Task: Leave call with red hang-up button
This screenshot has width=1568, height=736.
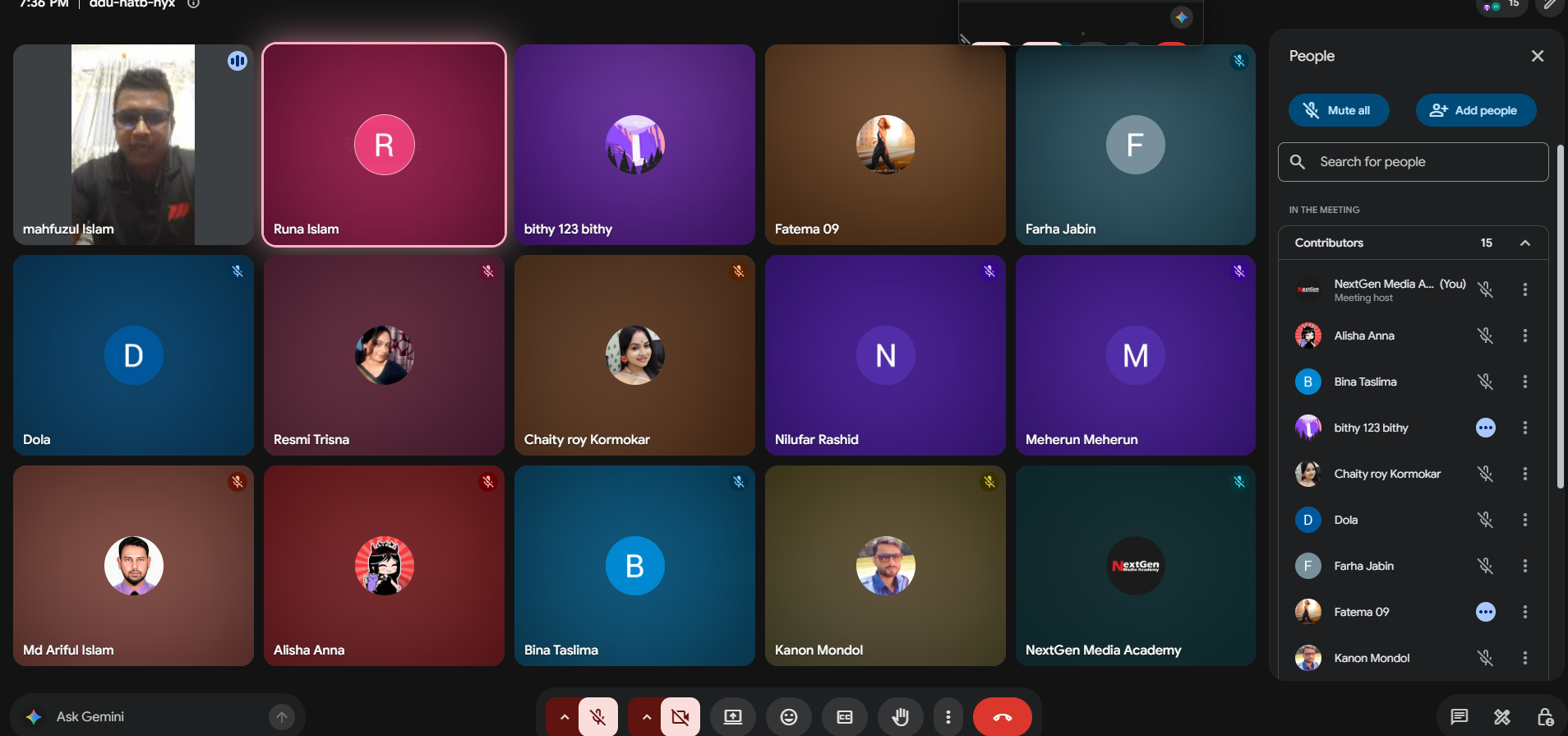Action: (x=1003, y=717)
